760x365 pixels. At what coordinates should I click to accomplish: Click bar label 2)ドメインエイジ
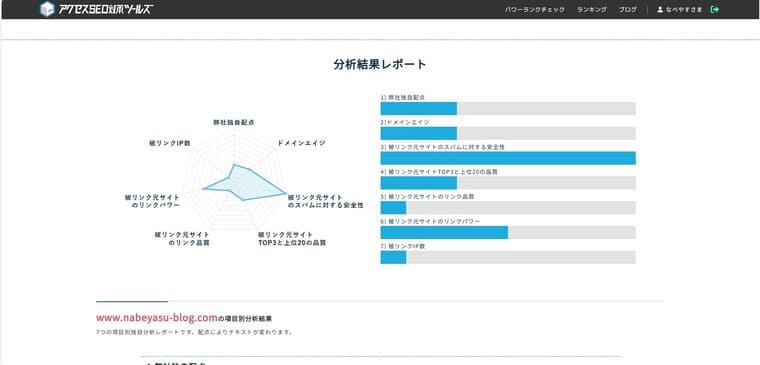(x=405, y=122)
